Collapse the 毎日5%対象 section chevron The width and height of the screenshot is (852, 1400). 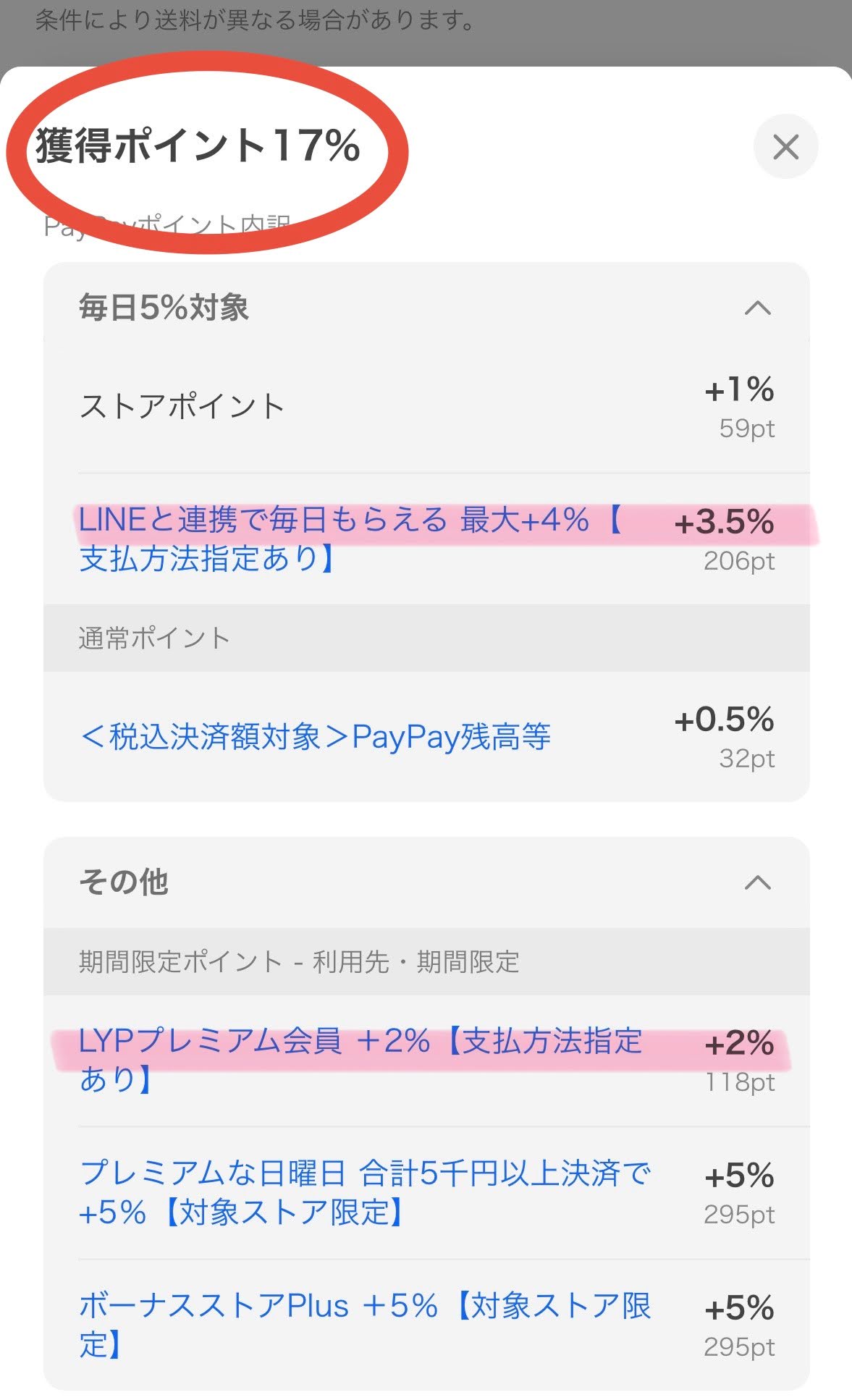(757, 308)
